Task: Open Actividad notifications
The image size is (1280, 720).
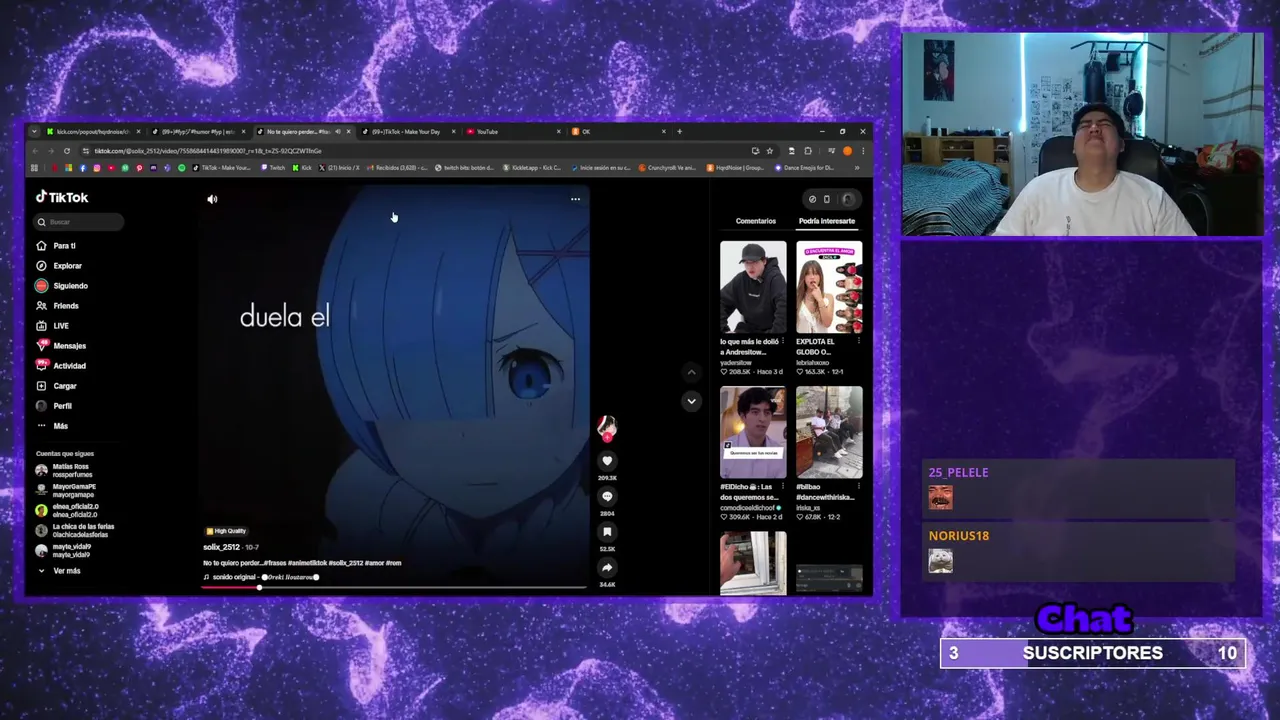Action: pos(61,366)
